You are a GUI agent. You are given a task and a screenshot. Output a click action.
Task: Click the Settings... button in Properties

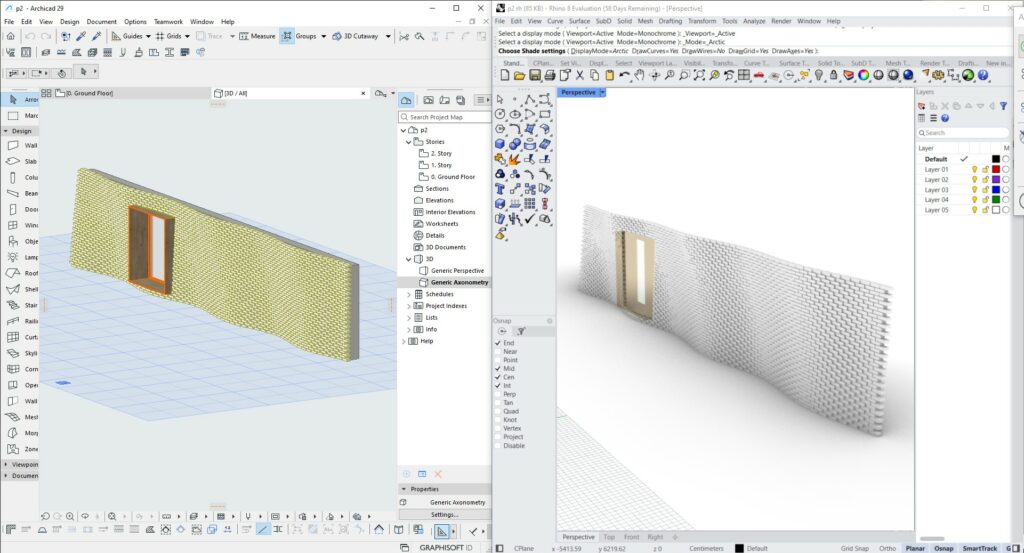tap(444, 515)
